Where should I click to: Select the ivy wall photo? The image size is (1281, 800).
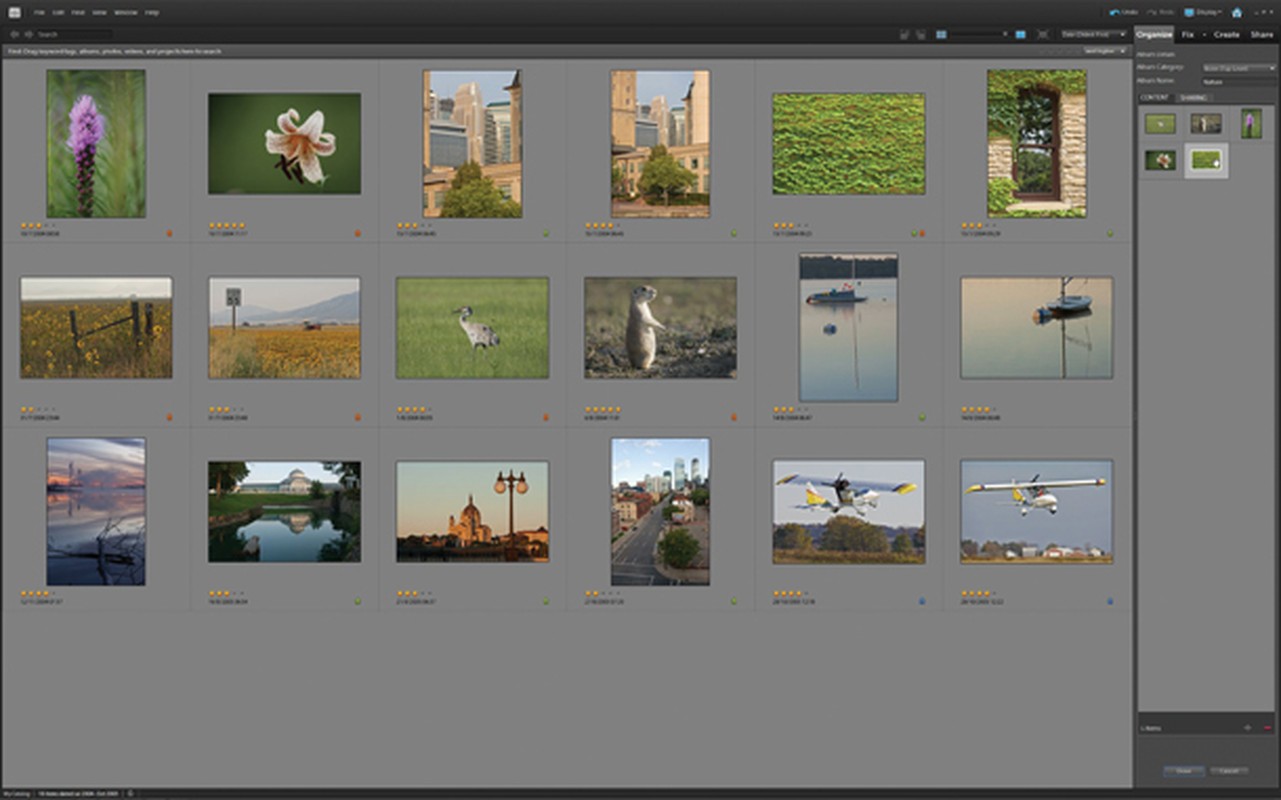[848, 144]
